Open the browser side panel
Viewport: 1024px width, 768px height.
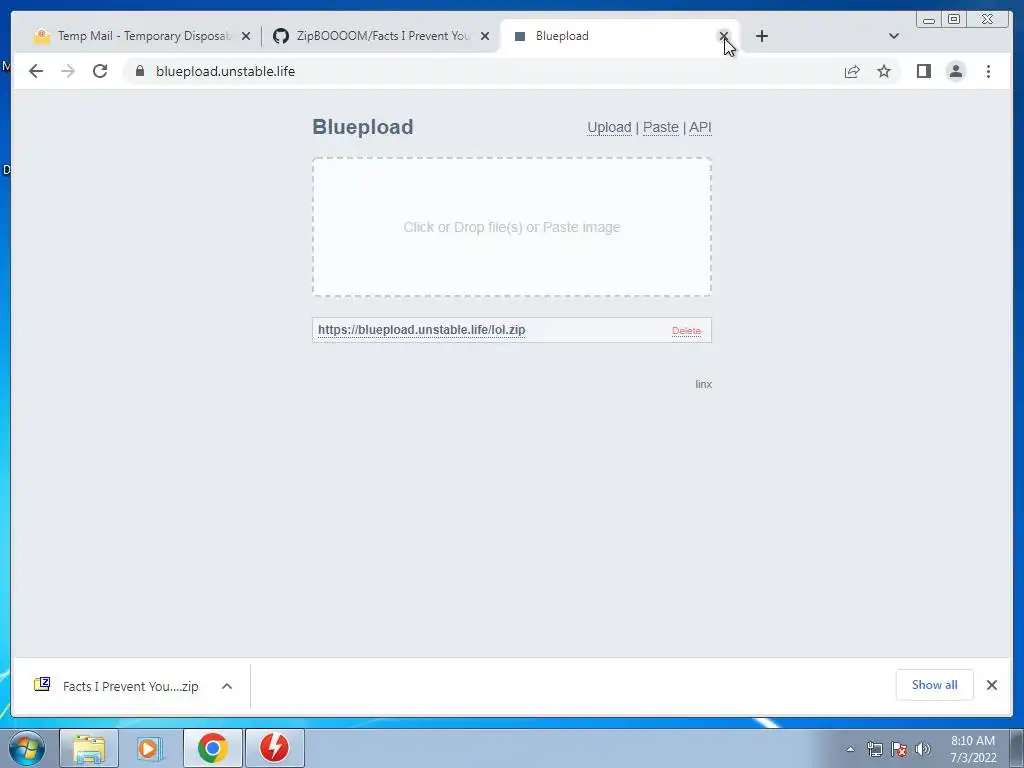point(923,71)
